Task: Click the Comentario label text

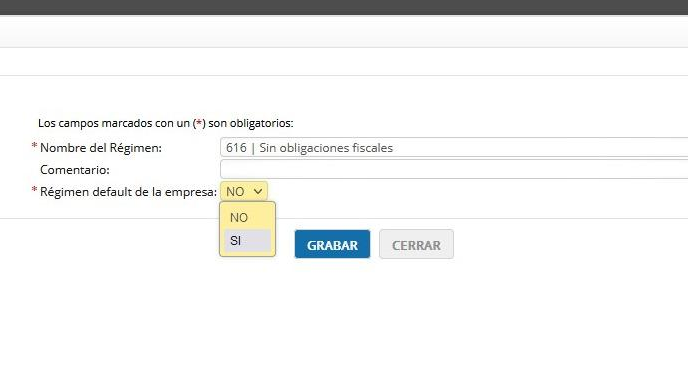Action: tap(75, 170)
